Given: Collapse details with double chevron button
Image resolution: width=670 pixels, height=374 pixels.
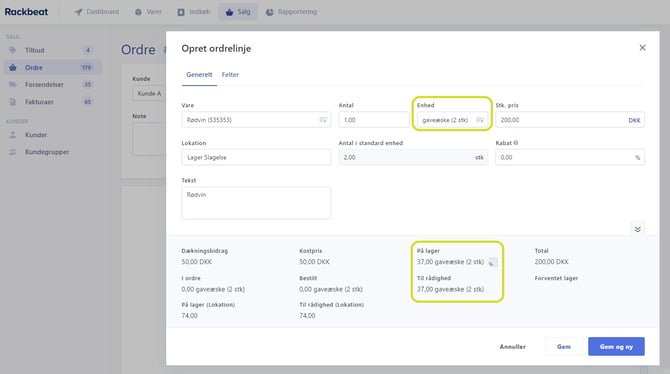Looking at the screenshot, I should pyautogui.click(x=637, y=229).
